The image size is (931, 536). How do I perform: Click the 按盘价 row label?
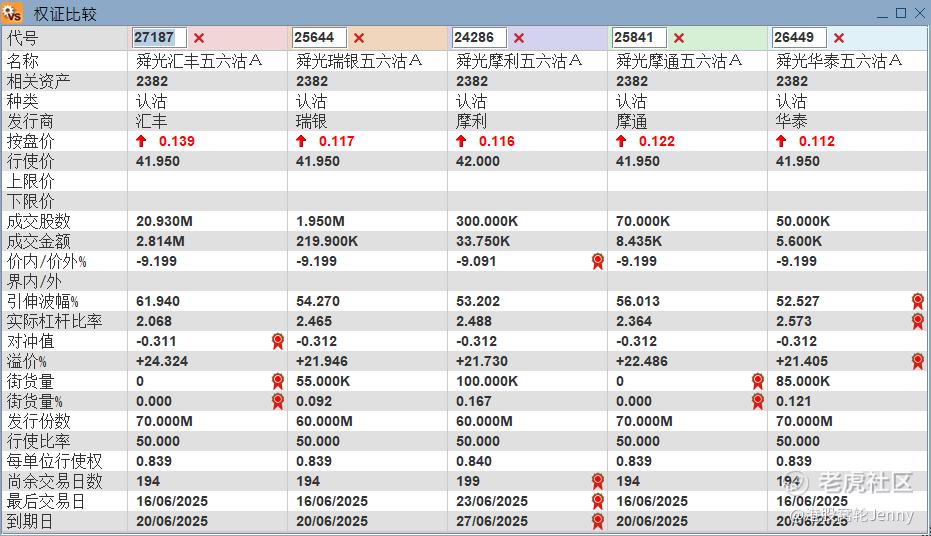click(30, 141)
